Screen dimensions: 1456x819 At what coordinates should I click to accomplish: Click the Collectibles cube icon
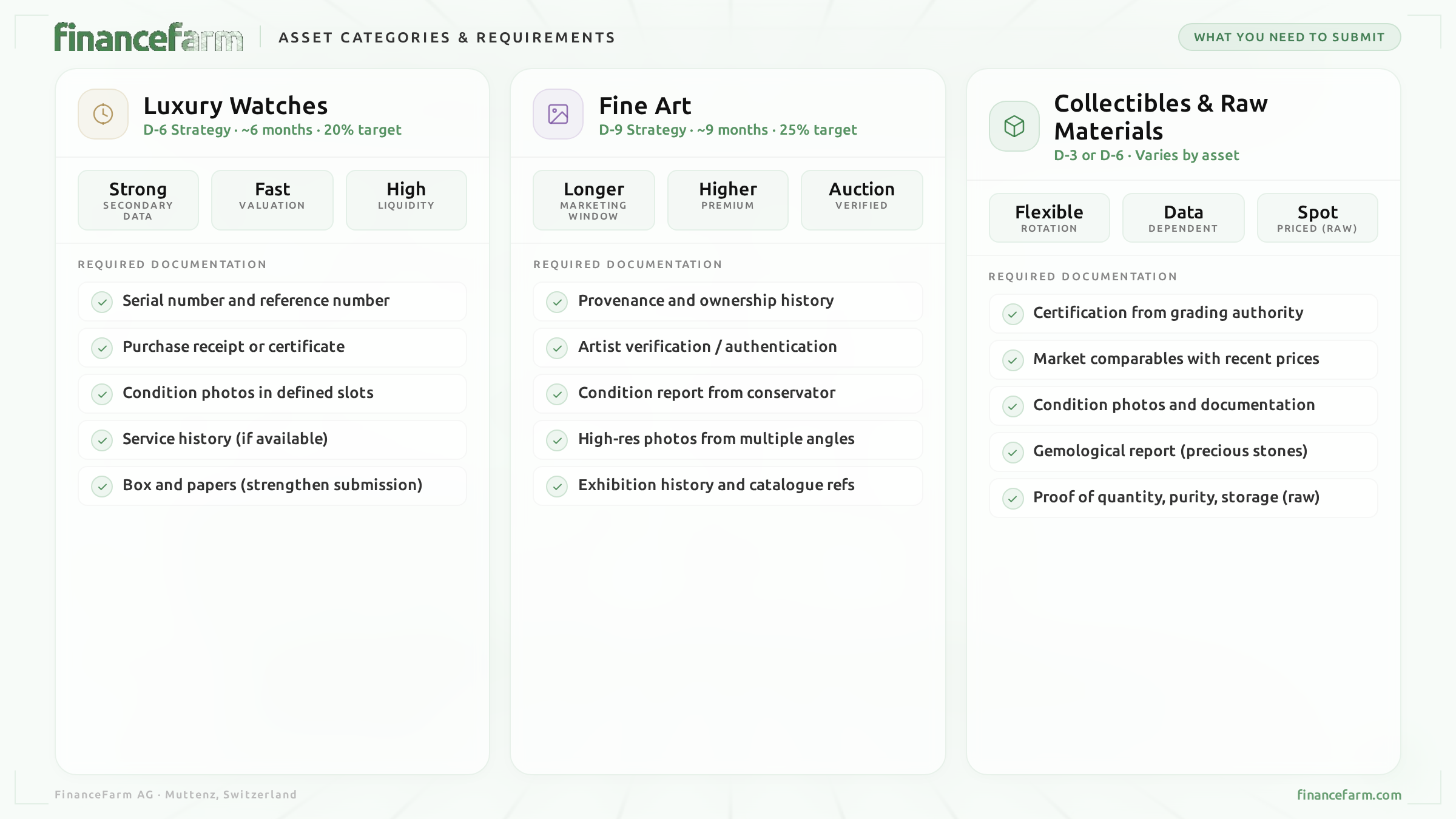tap(1014, 126)
